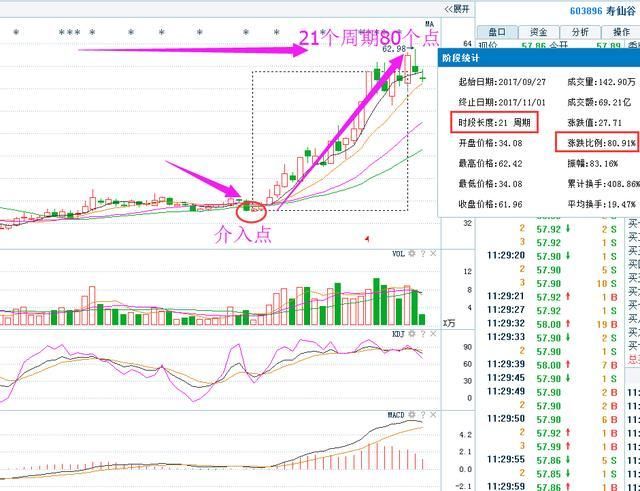Select the 11:29:59 trade tick row

[x=552, y=487]
